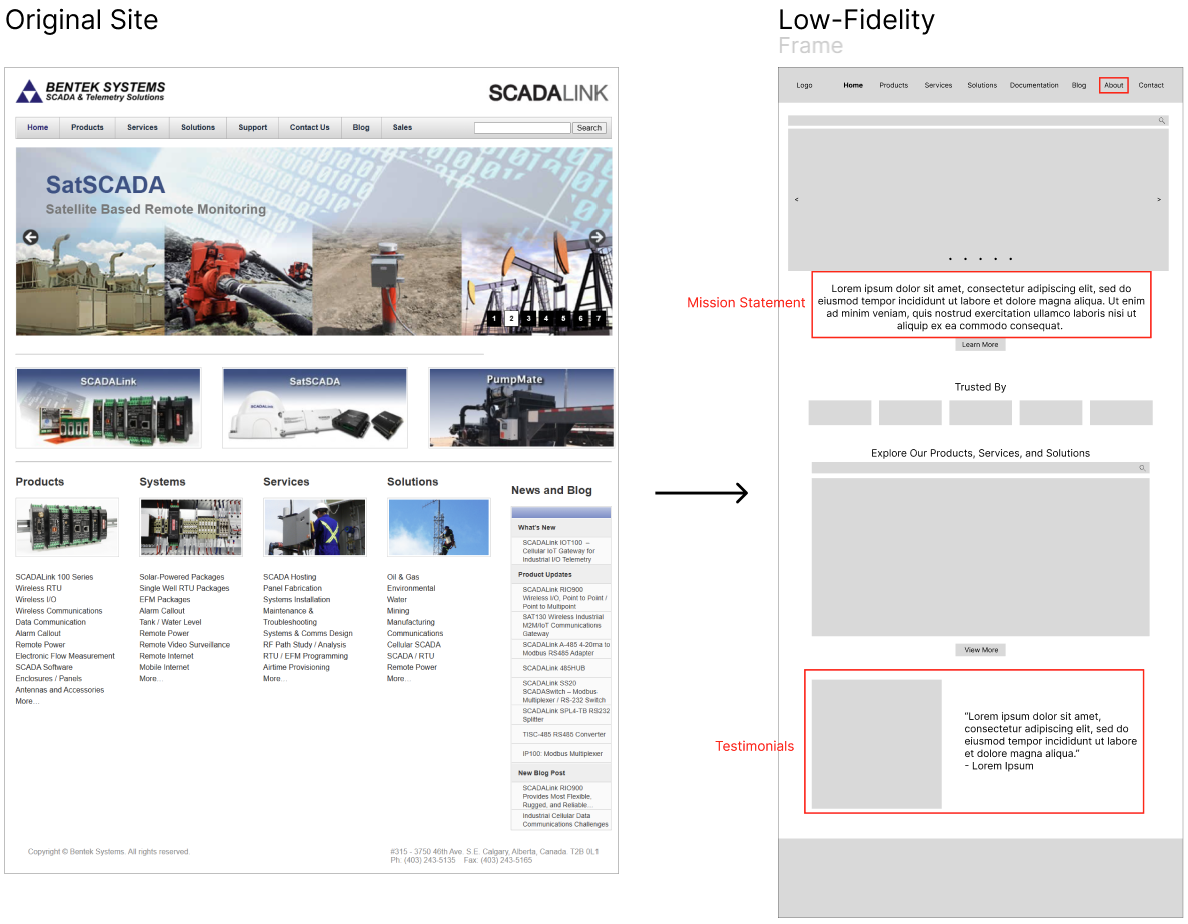Open Solar-Powered Packages link
Image resolution: width=1188 pixels, height=924 pixels.
pos(182,577)
